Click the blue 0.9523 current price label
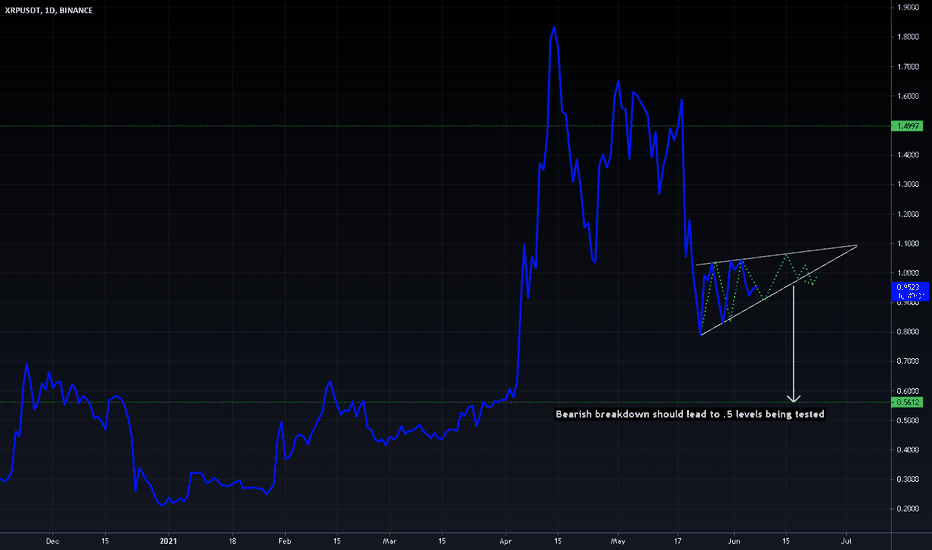Screen dimensions: 932x550 click(x=909, y=291)
